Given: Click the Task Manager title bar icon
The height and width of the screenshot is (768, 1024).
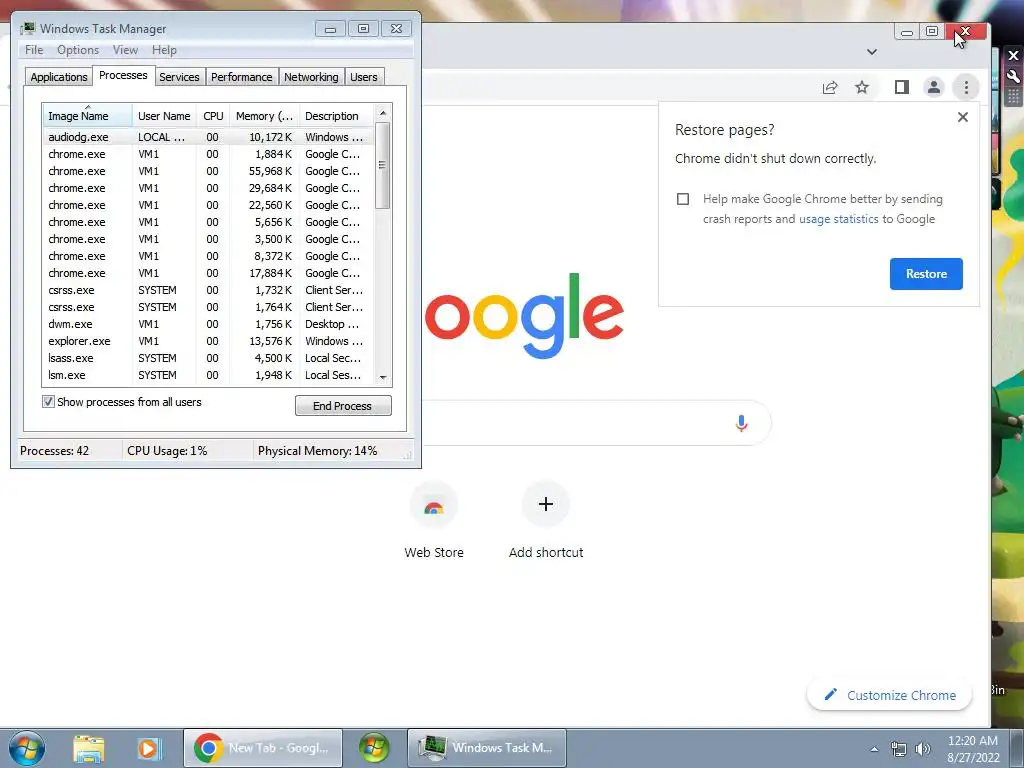Looking at the screenshot, I should (x=27, y=29).
